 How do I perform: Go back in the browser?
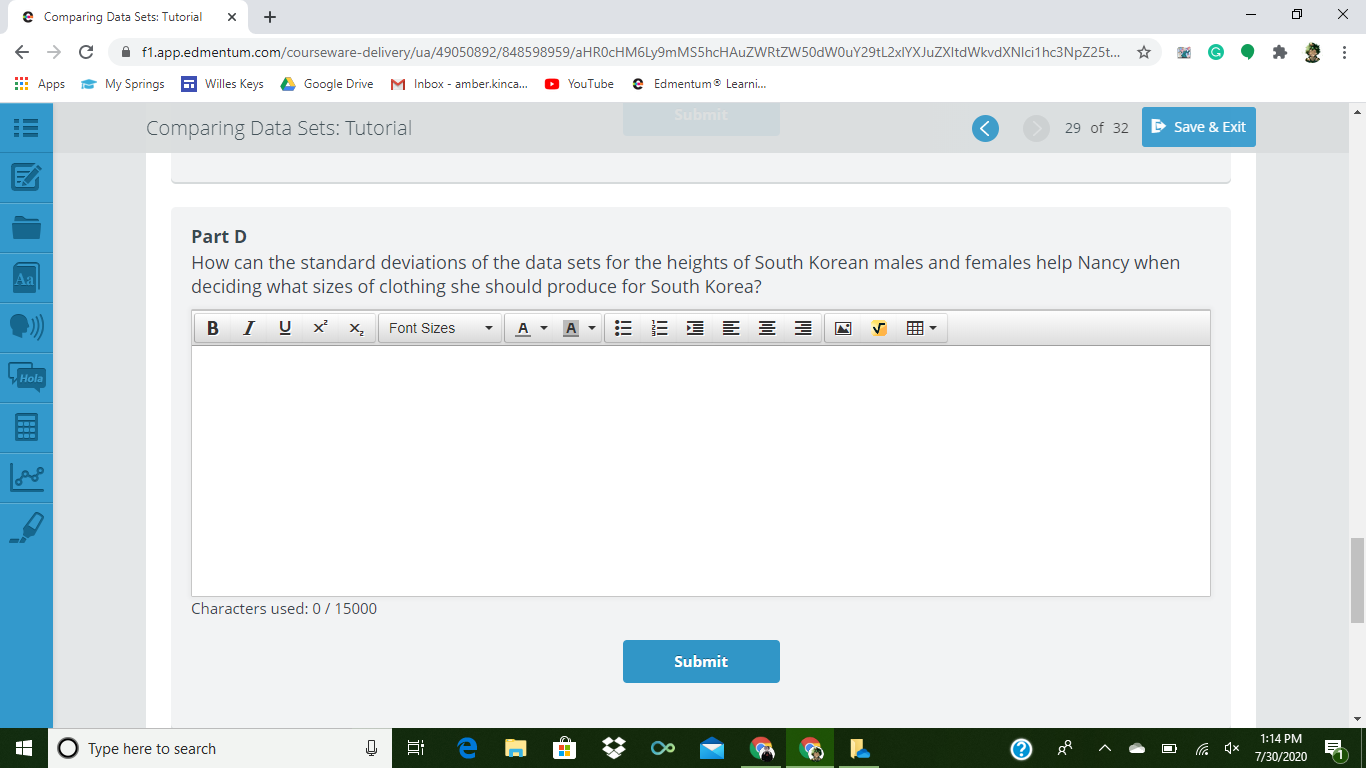[22, 52]
